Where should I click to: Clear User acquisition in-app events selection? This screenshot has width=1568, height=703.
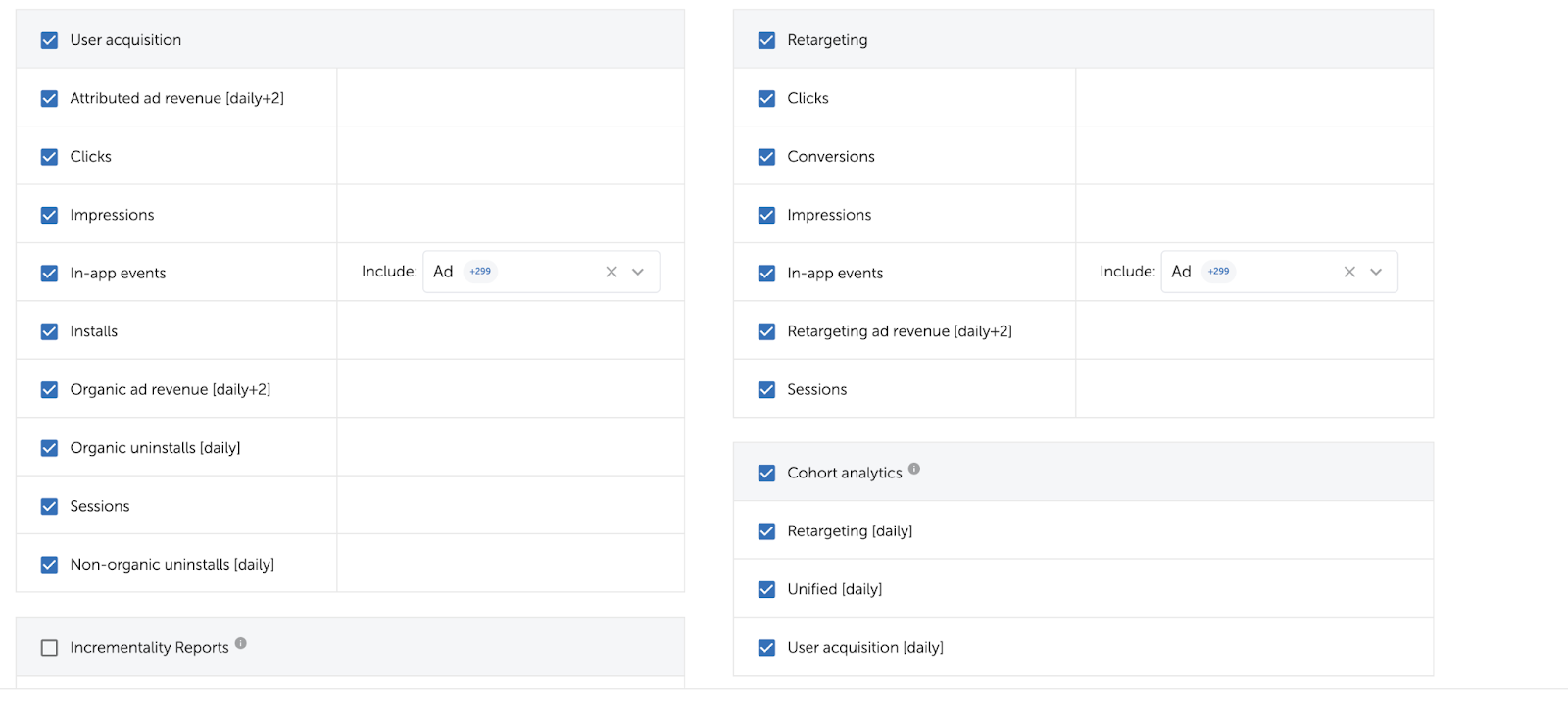[x=612, y=273]
